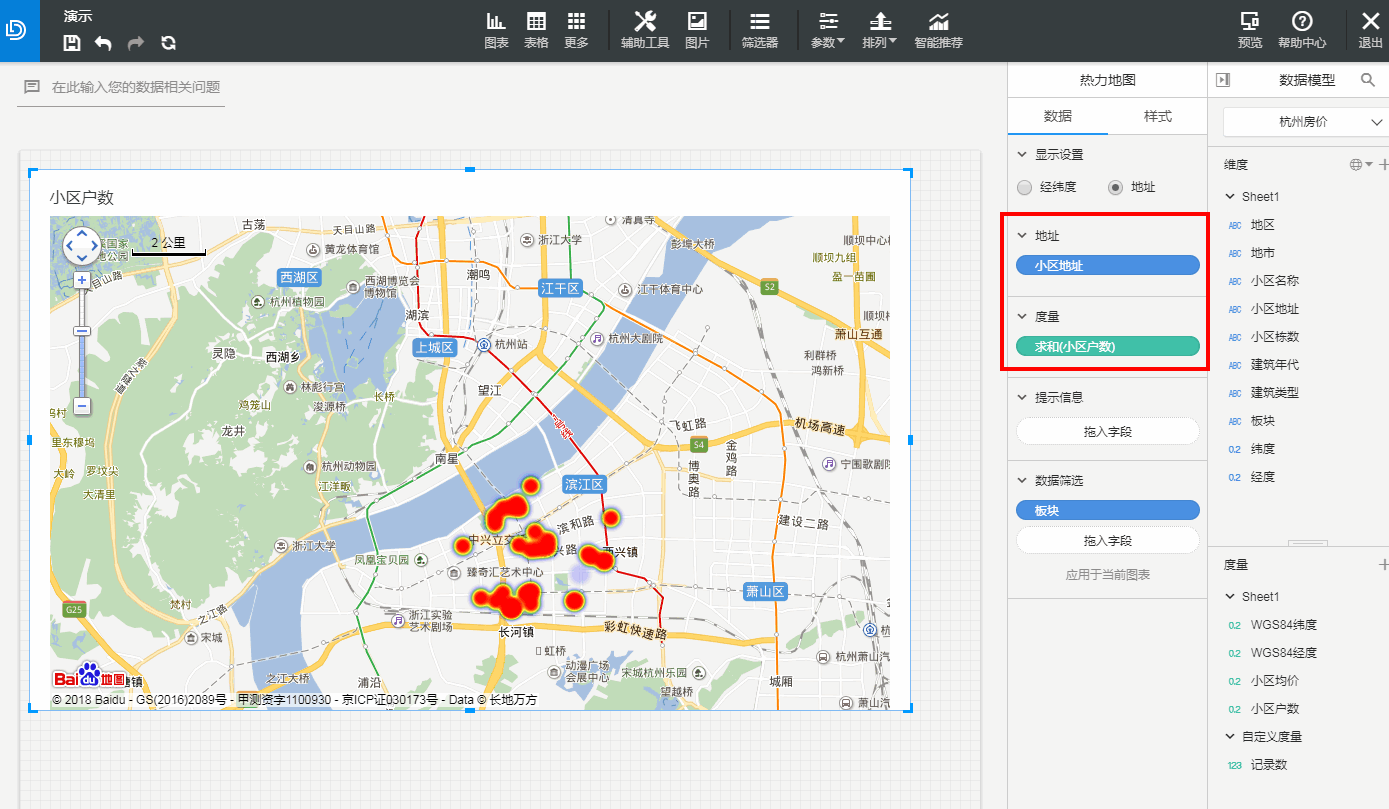
Task: Collapse the 地址 field section
Action: (1021, 236)
